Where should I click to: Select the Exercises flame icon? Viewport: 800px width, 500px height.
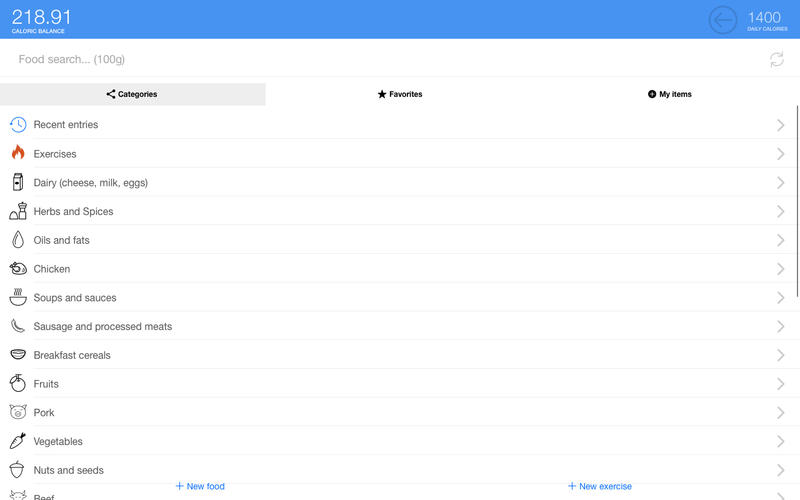18,154
